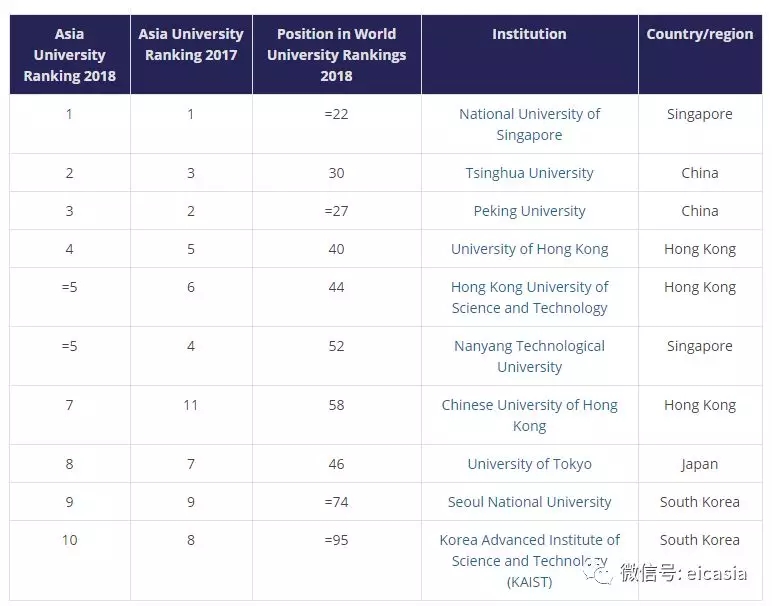Select the world position cell 46

click(336, 464)
